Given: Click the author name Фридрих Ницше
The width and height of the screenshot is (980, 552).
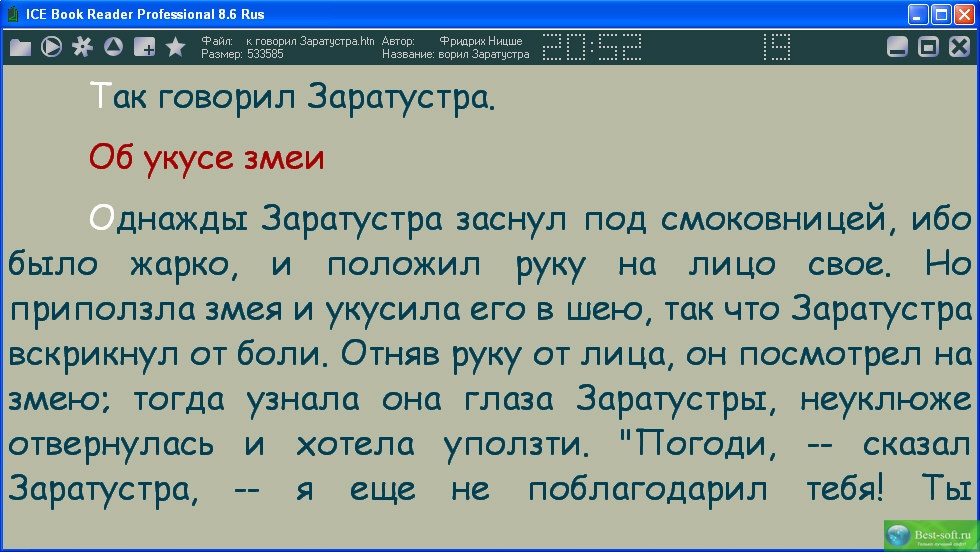Looking at the screenshot, I should [481, 41].
